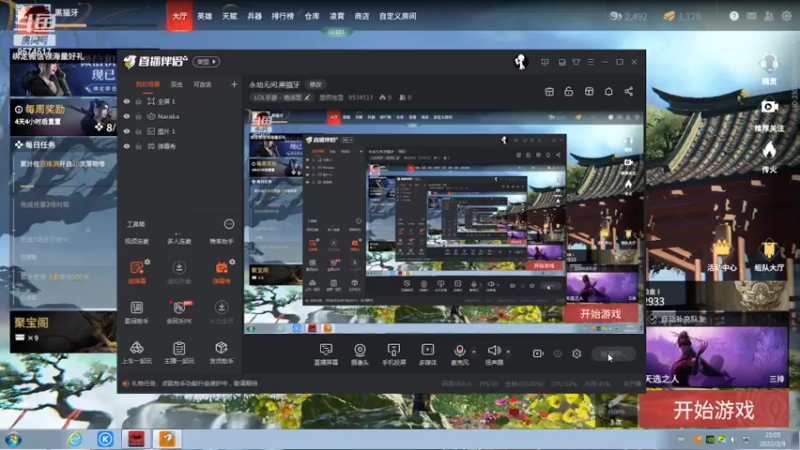Edit the LOL手游 category pill
Image resolution: width=800 pixels, height=450 pixels.
click(282, 97)
